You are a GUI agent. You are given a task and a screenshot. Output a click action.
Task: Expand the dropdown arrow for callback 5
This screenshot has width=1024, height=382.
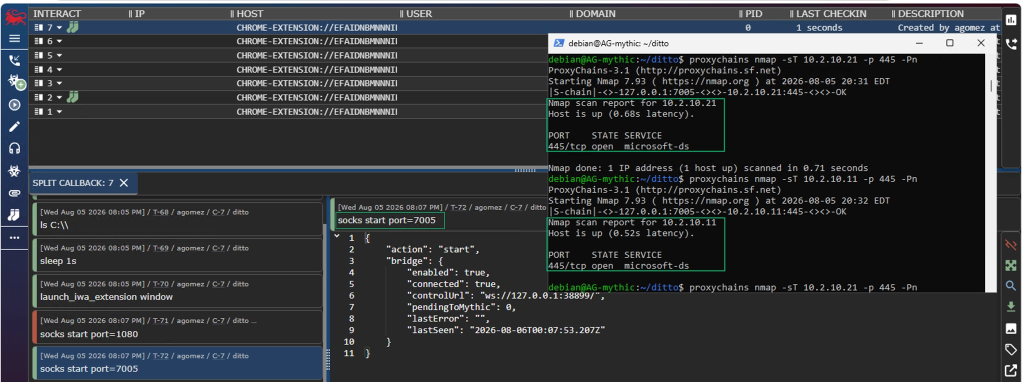tap(59, 56)
